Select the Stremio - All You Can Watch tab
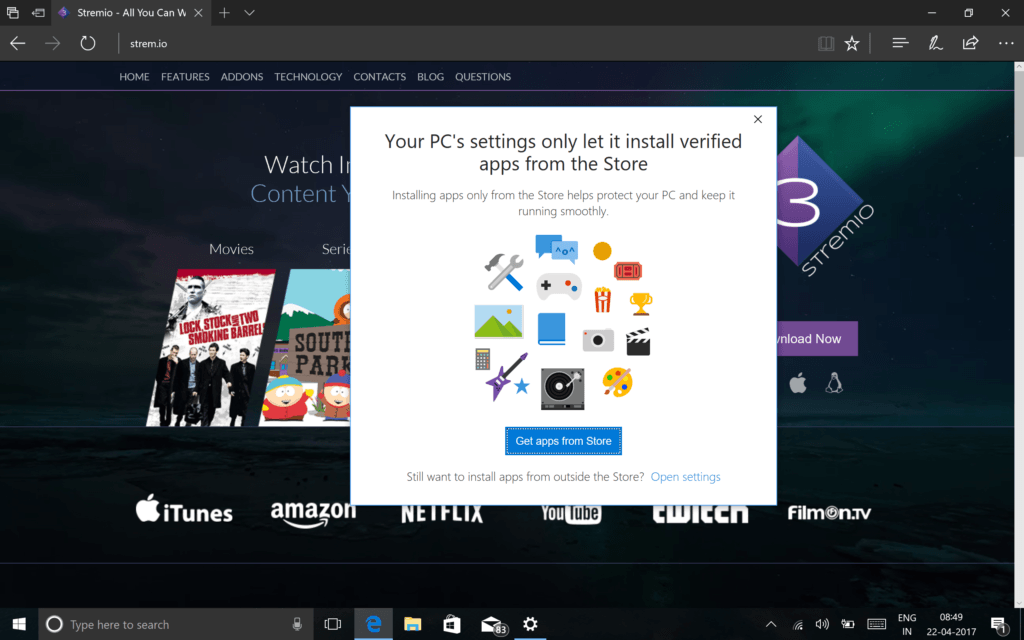Screen dimensions: 1024x640 point(131,12)
